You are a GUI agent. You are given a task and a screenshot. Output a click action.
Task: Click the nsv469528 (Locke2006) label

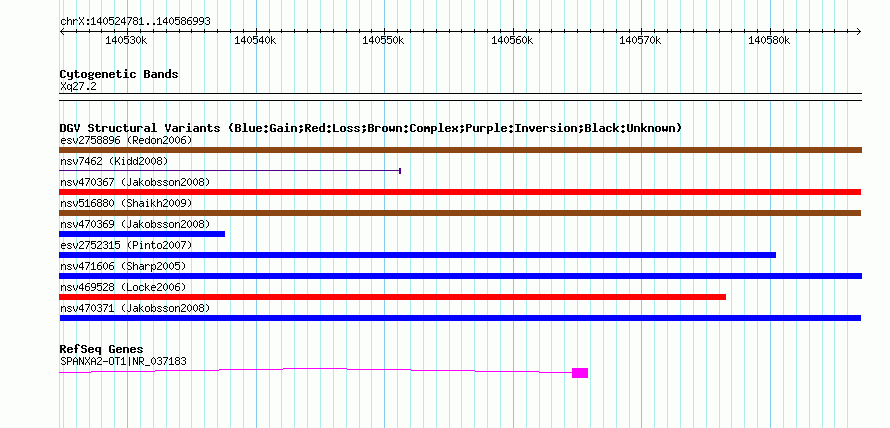tap(123, 287)
